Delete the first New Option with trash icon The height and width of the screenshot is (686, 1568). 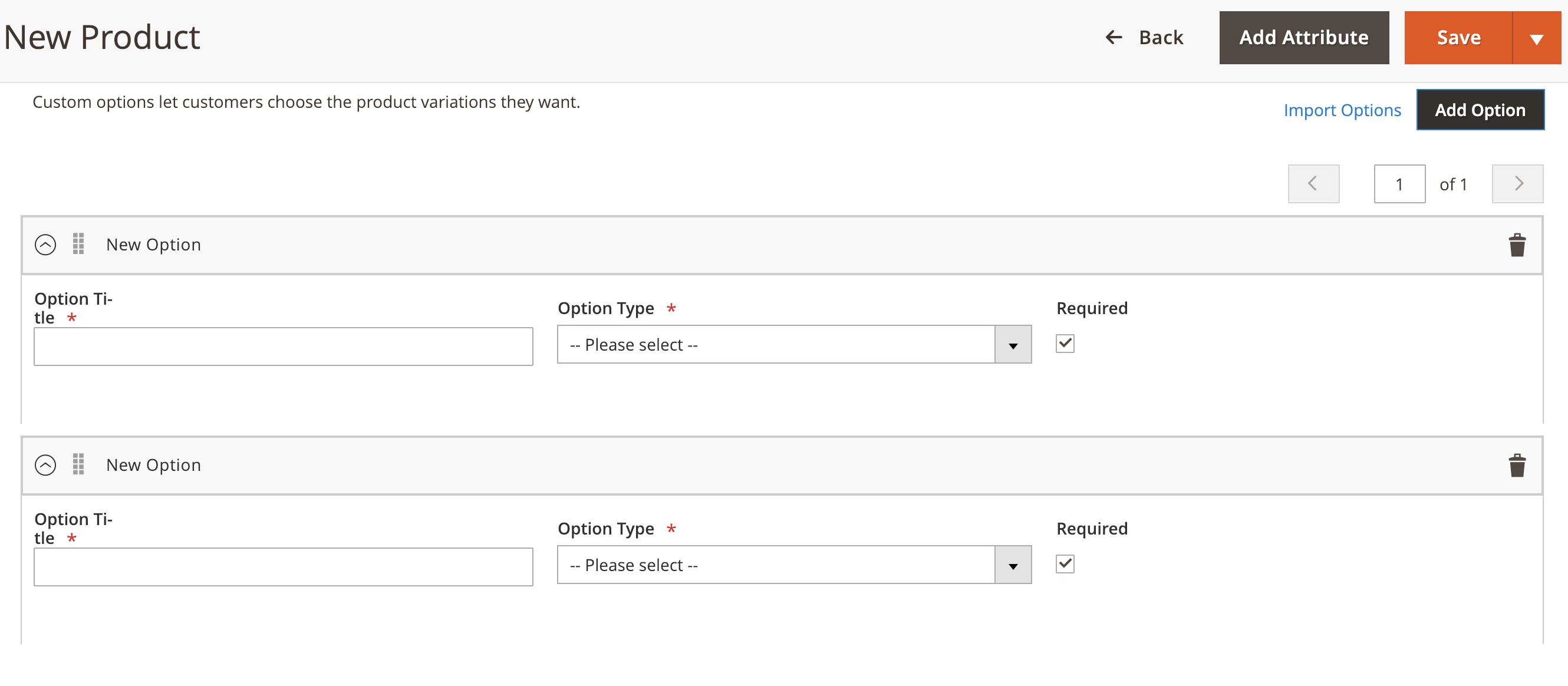click(1517, 245)
